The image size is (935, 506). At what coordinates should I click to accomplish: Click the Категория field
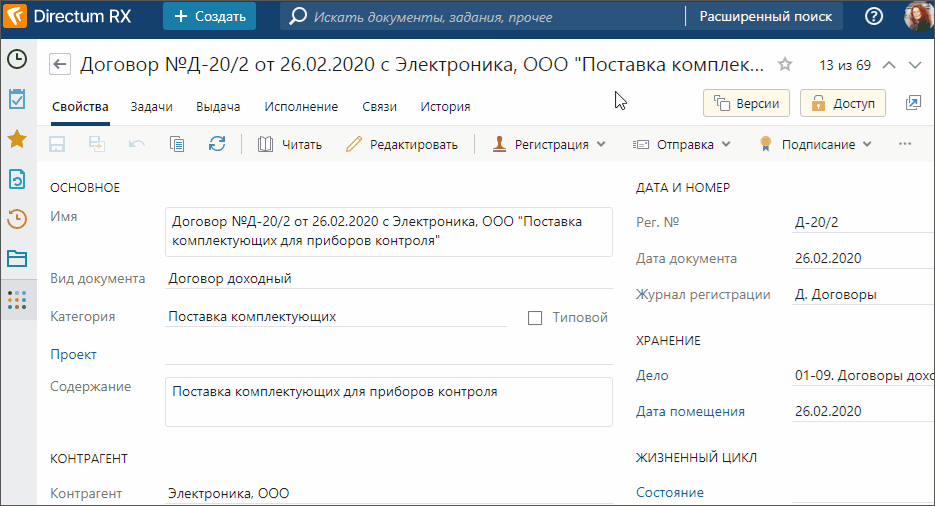click(x=336, y=316)
